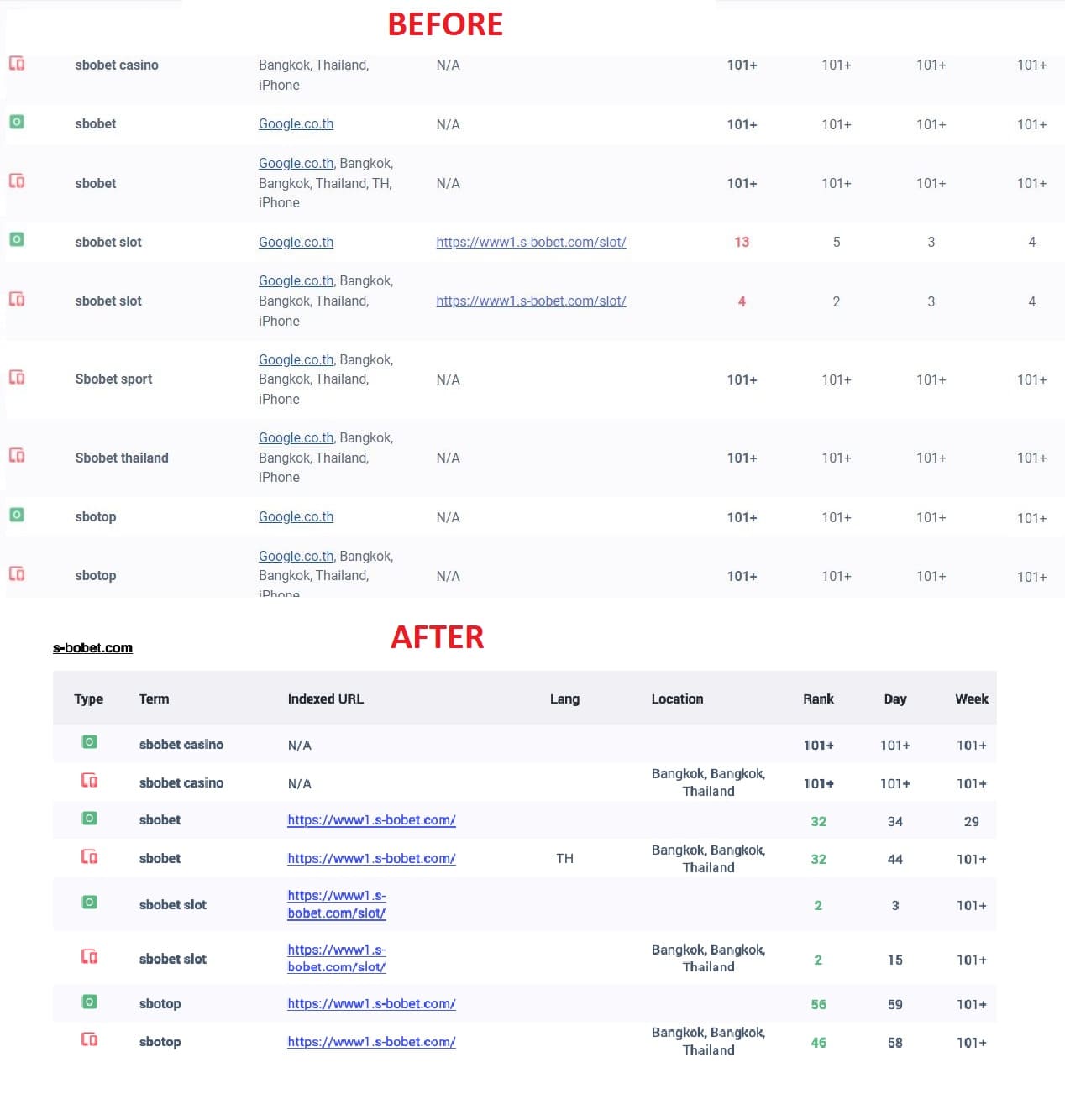1065x1120 pixels.
Task: Open slot URL in mobile sbobet slot row, BEFORE table
Action: click(531, 301)
